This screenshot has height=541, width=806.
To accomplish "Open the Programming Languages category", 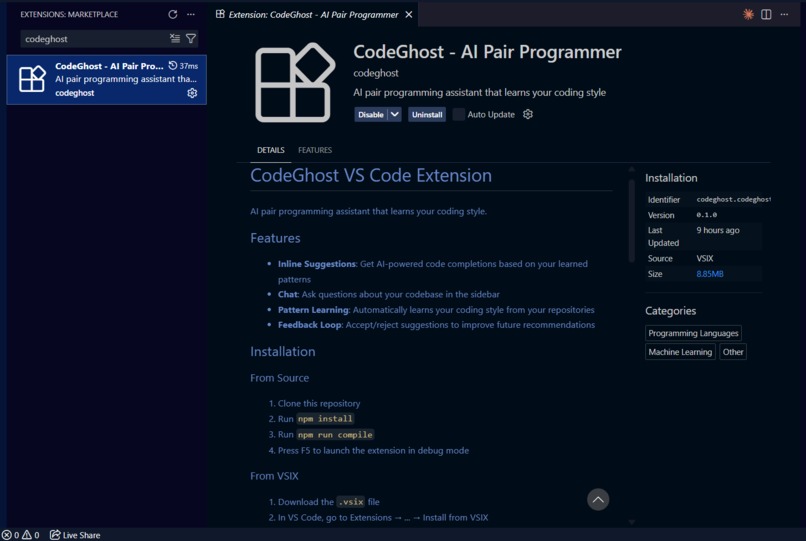I will point(693,333).
